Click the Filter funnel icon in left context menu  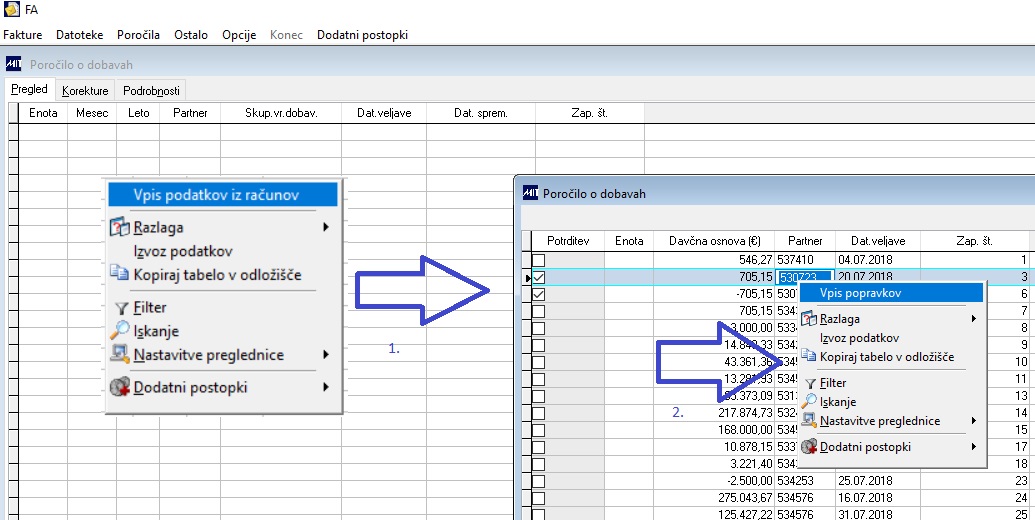coord(121,308)
